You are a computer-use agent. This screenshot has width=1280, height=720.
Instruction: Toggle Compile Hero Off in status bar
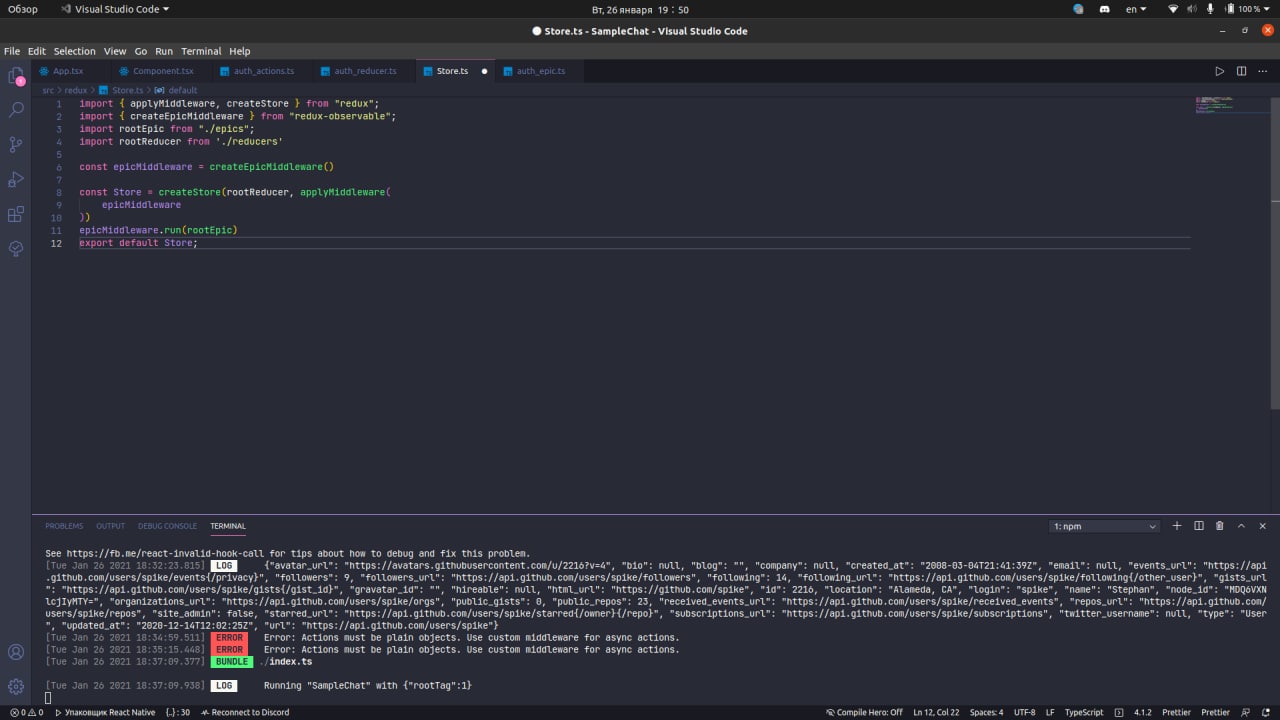(864, 712)
